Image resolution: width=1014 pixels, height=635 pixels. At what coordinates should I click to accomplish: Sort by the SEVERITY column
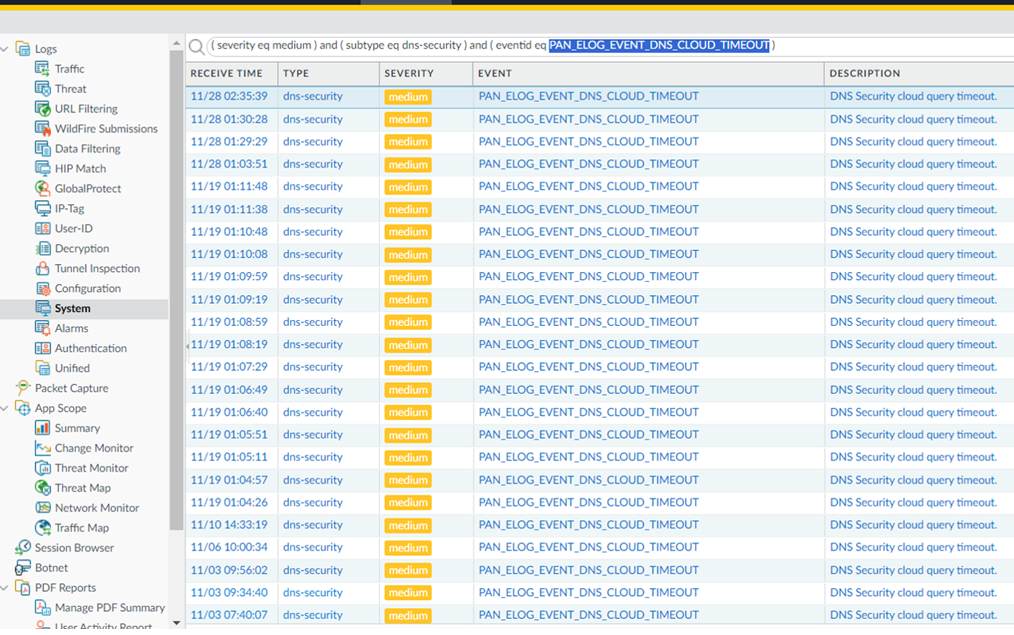(x=408, y=73)
